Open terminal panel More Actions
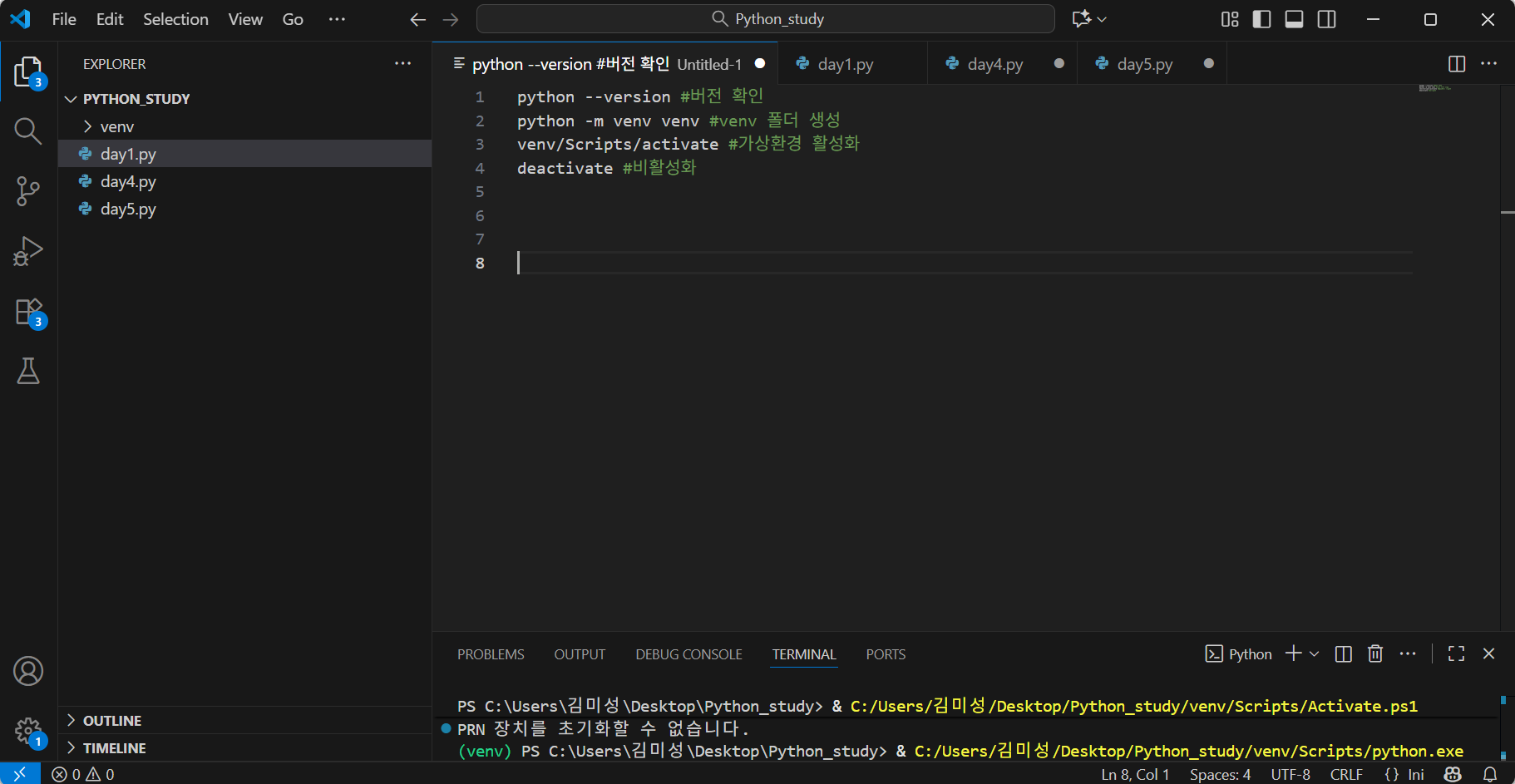The width and height of the screenshot is (1515, 784). (1408, 654)
